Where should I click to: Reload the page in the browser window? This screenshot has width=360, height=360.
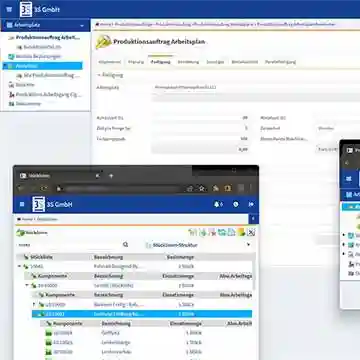[44, 189]
